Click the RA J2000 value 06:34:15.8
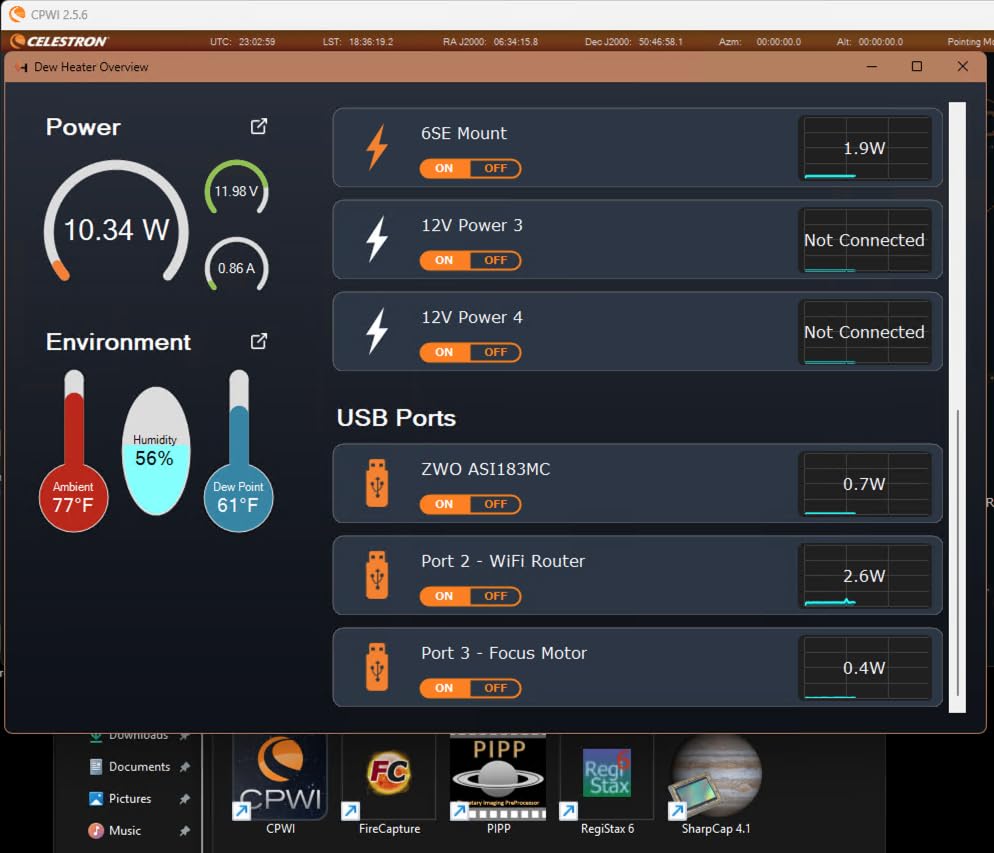Viewport: 994px width, 853px height. coord(515,42)
